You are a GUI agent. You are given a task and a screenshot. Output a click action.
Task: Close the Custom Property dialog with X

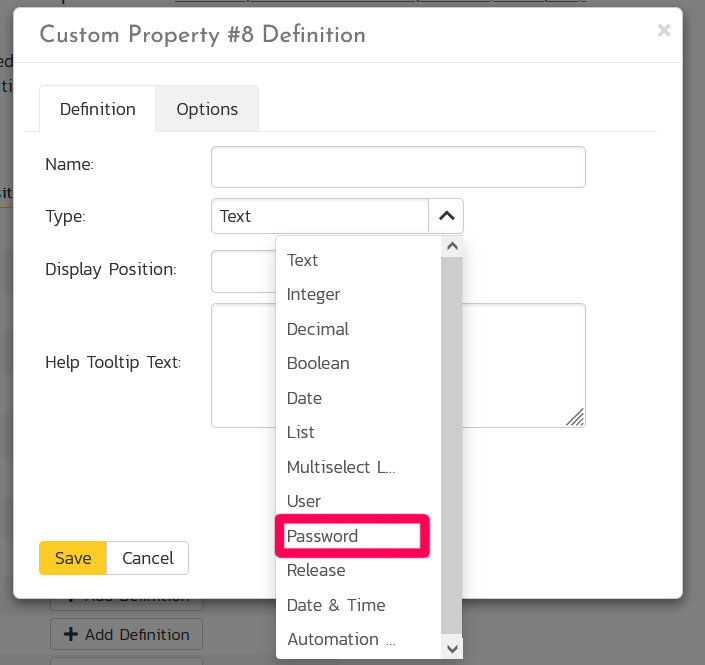(663, 31)
